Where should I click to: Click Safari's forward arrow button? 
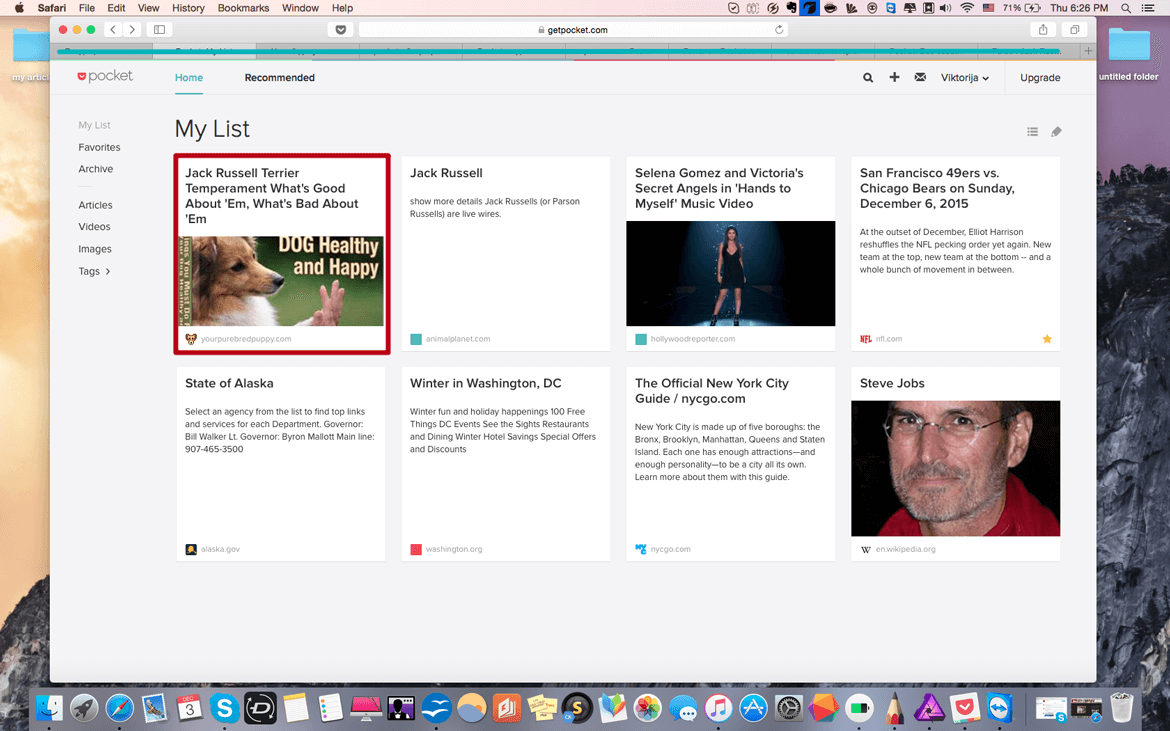[x=132, y=30]
